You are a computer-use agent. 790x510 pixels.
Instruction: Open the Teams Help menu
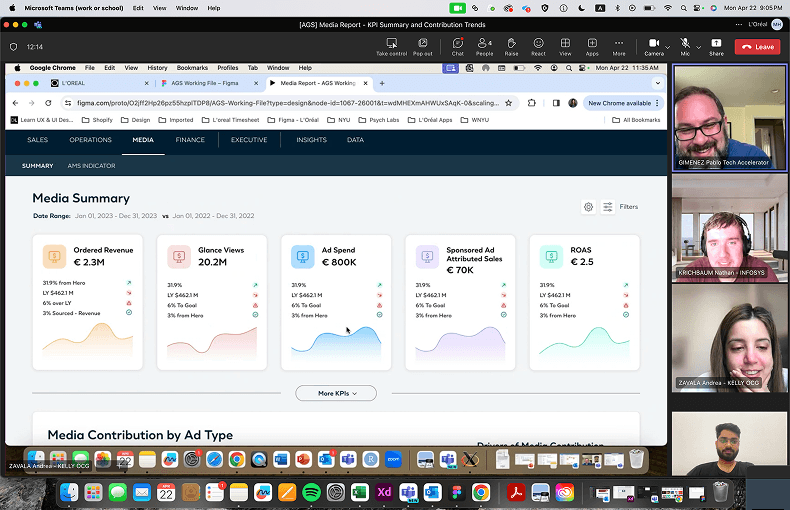tap(214, 8)
